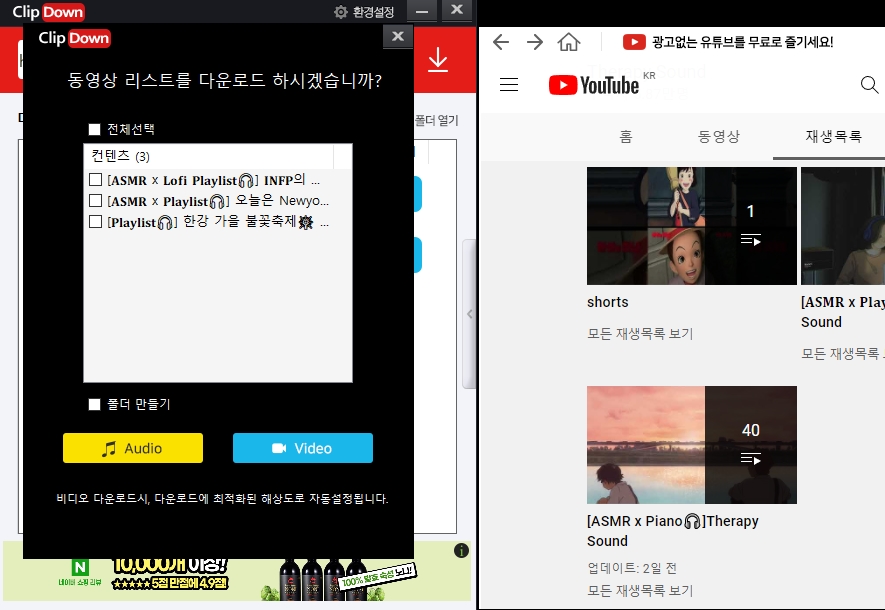The height and width of the screenshot is (610, 885).
Task: Open the shorts playlist thumbnail
Action: 691,226
